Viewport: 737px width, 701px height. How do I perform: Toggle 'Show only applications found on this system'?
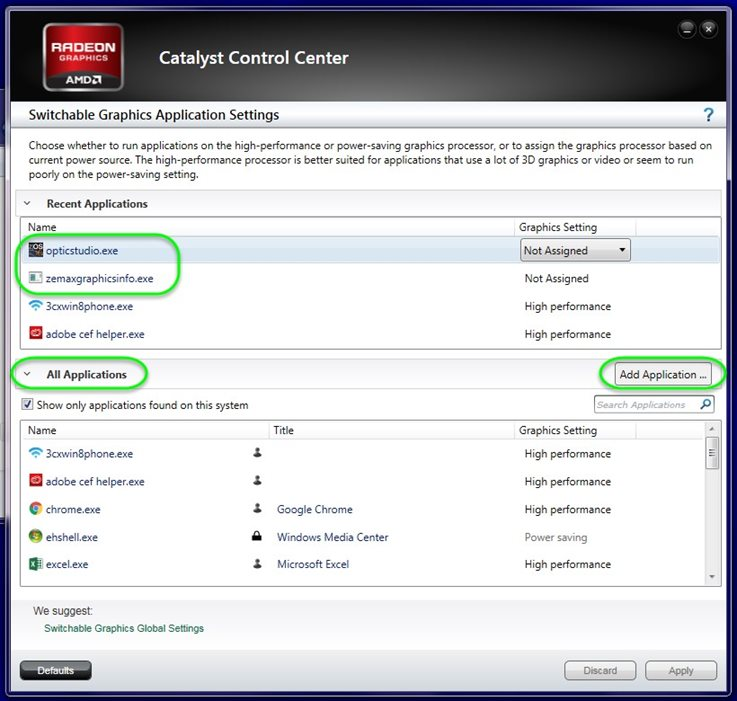[27, 404]
